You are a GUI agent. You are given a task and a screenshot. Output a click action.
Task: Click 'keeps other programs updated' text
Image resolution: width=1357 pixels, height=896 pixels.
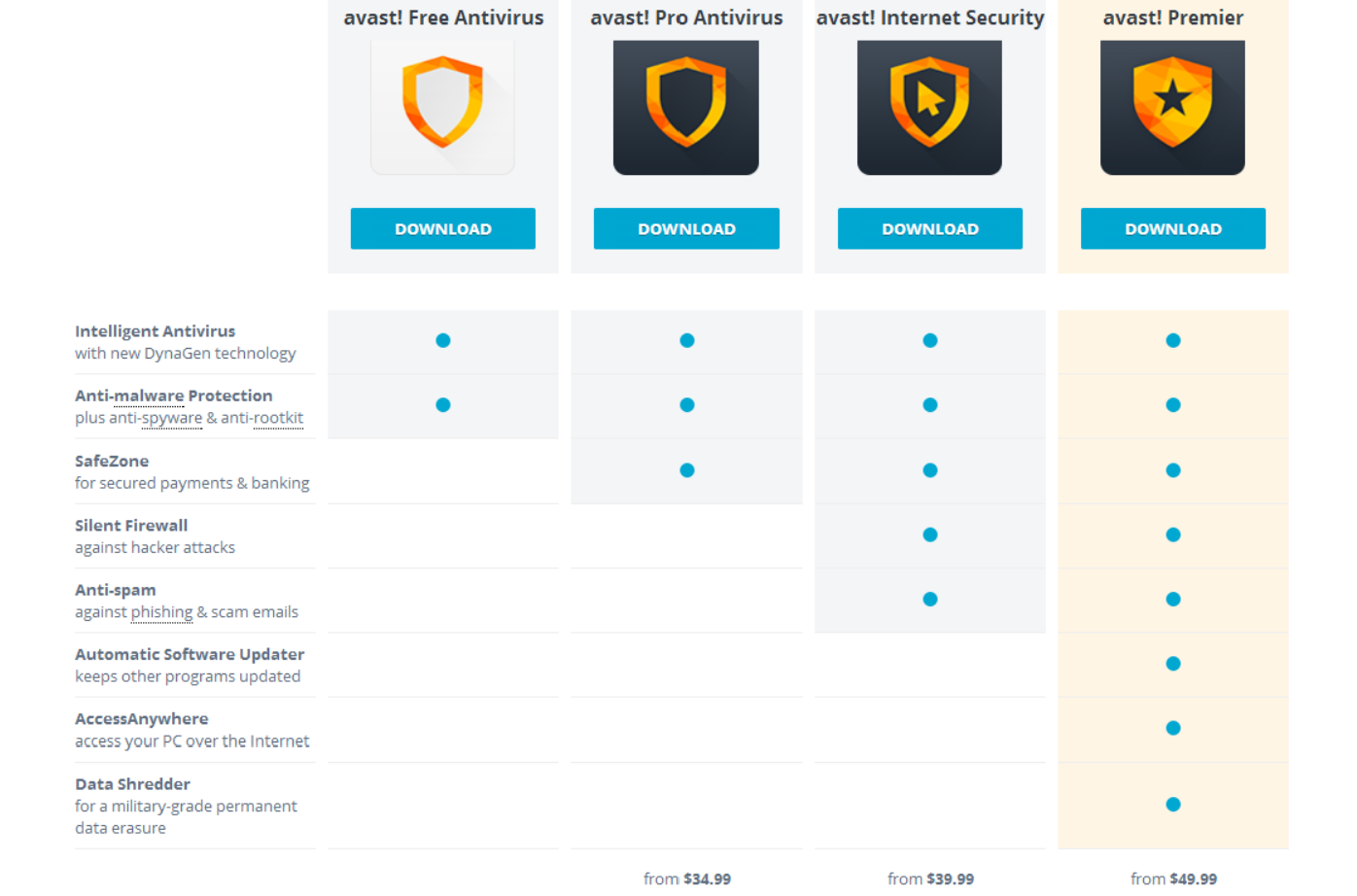tap(188, 676)
